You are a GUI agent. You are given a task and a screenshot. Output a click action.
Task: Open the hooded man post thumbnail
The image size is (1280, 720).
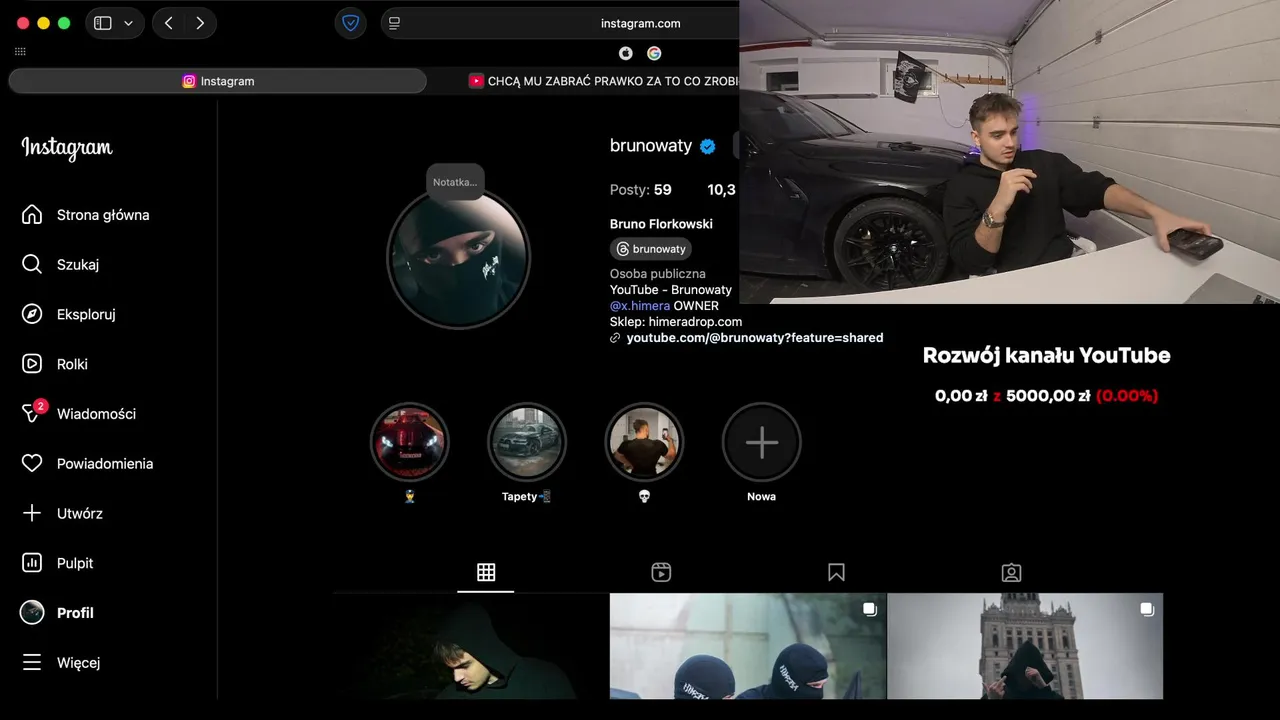point(471,646)
